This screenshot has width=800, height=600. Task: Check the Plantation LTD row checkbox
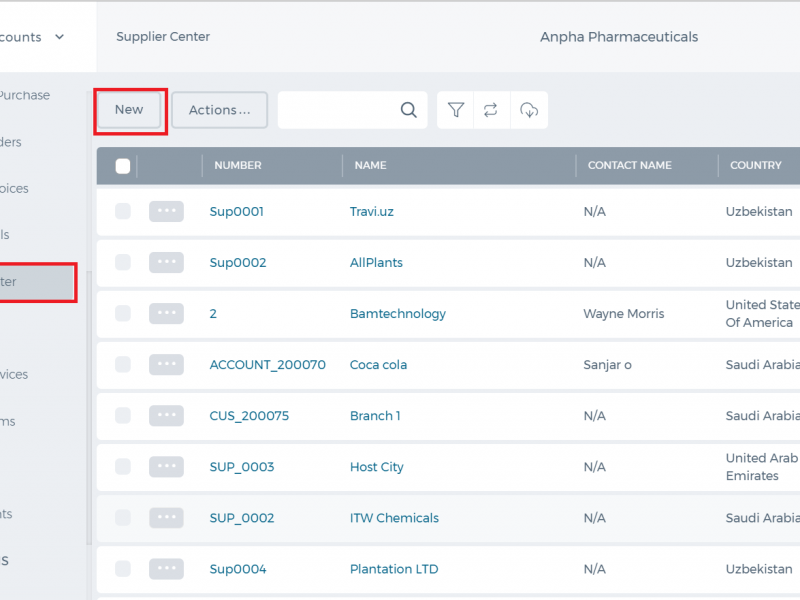123,568
